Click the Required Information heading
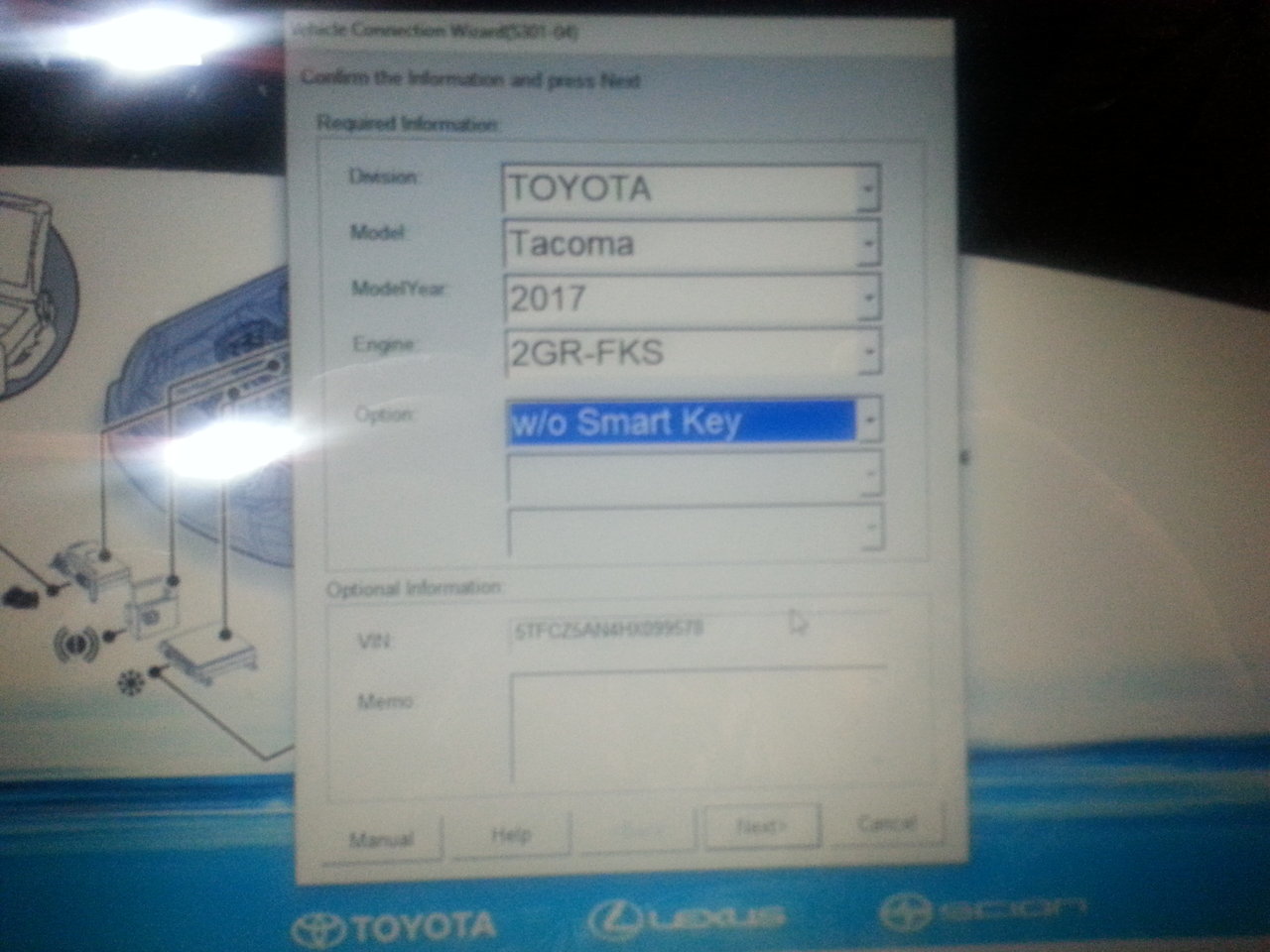Image resolution: width=1270 pixels, height=952 pixels. (x=407, y=124)
